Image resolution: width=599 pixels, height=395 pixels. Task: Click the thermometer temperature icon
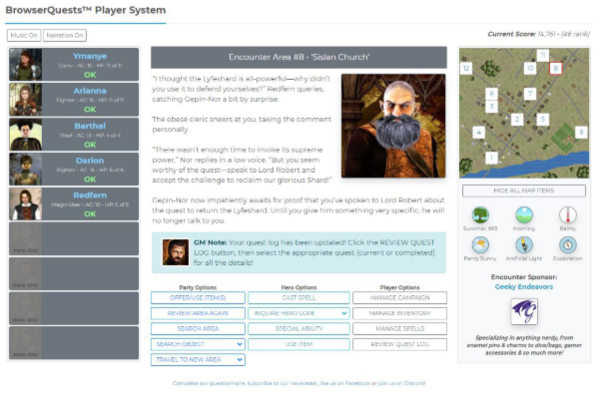pos(568,215)
